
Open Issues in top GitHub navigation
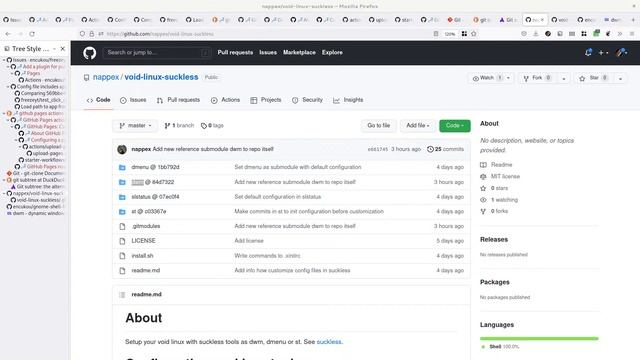268,53
